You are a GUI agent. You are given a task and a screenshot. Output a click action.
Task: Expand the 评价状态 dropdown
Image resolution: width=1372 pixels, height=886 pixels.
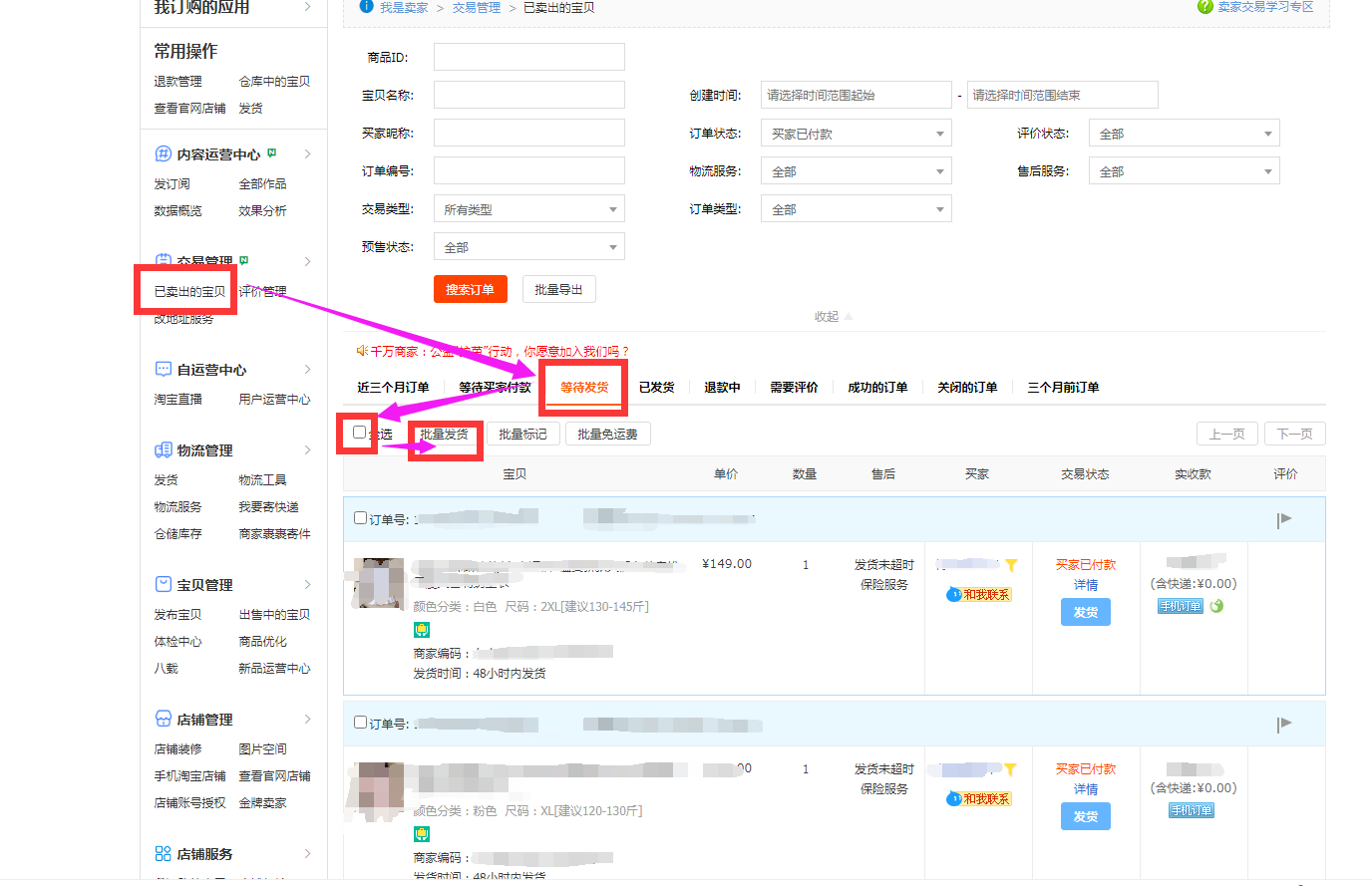[1184, 134]
